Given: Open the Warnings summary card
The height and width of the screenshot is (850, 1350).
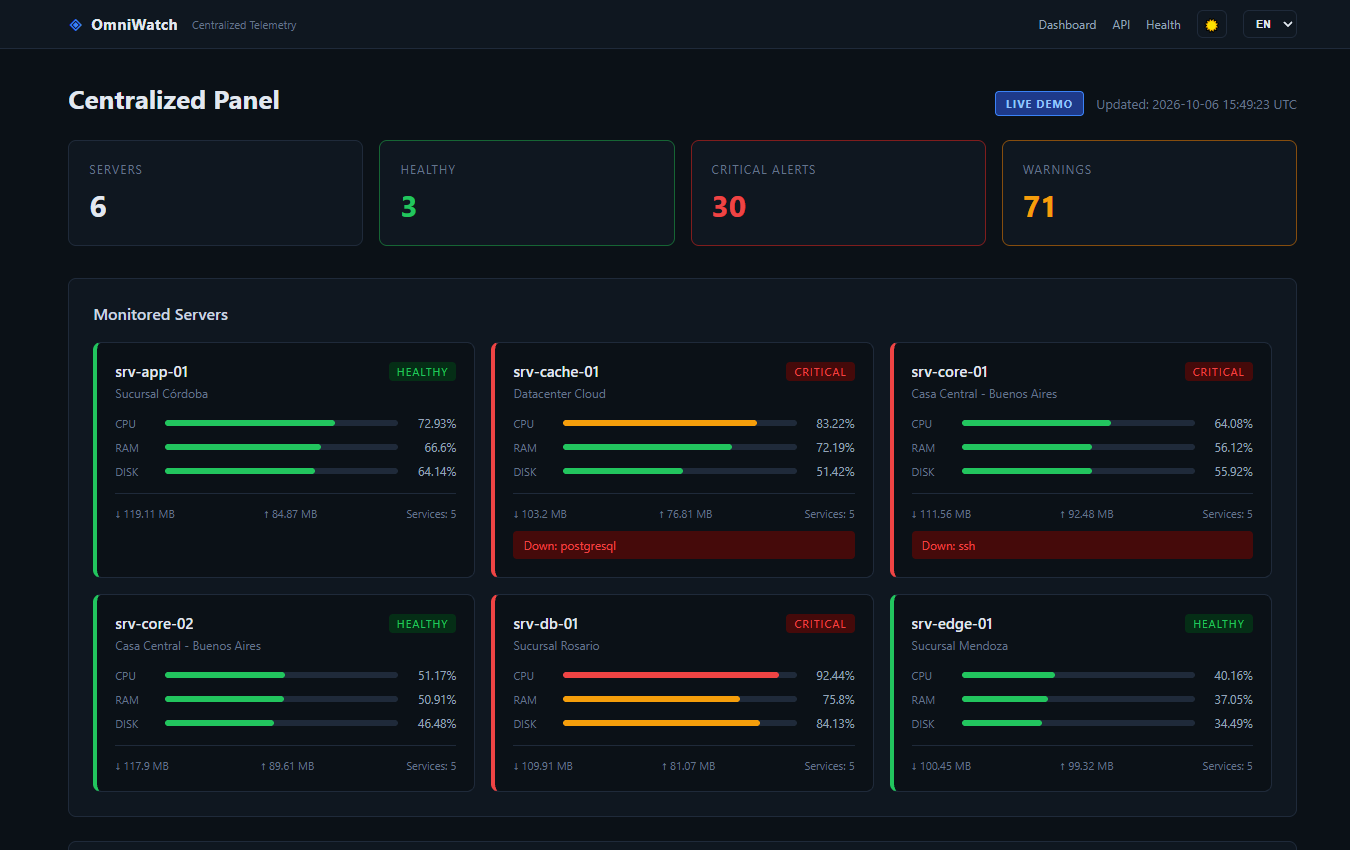Looking at the screenshot, I should coord(1149,193).
